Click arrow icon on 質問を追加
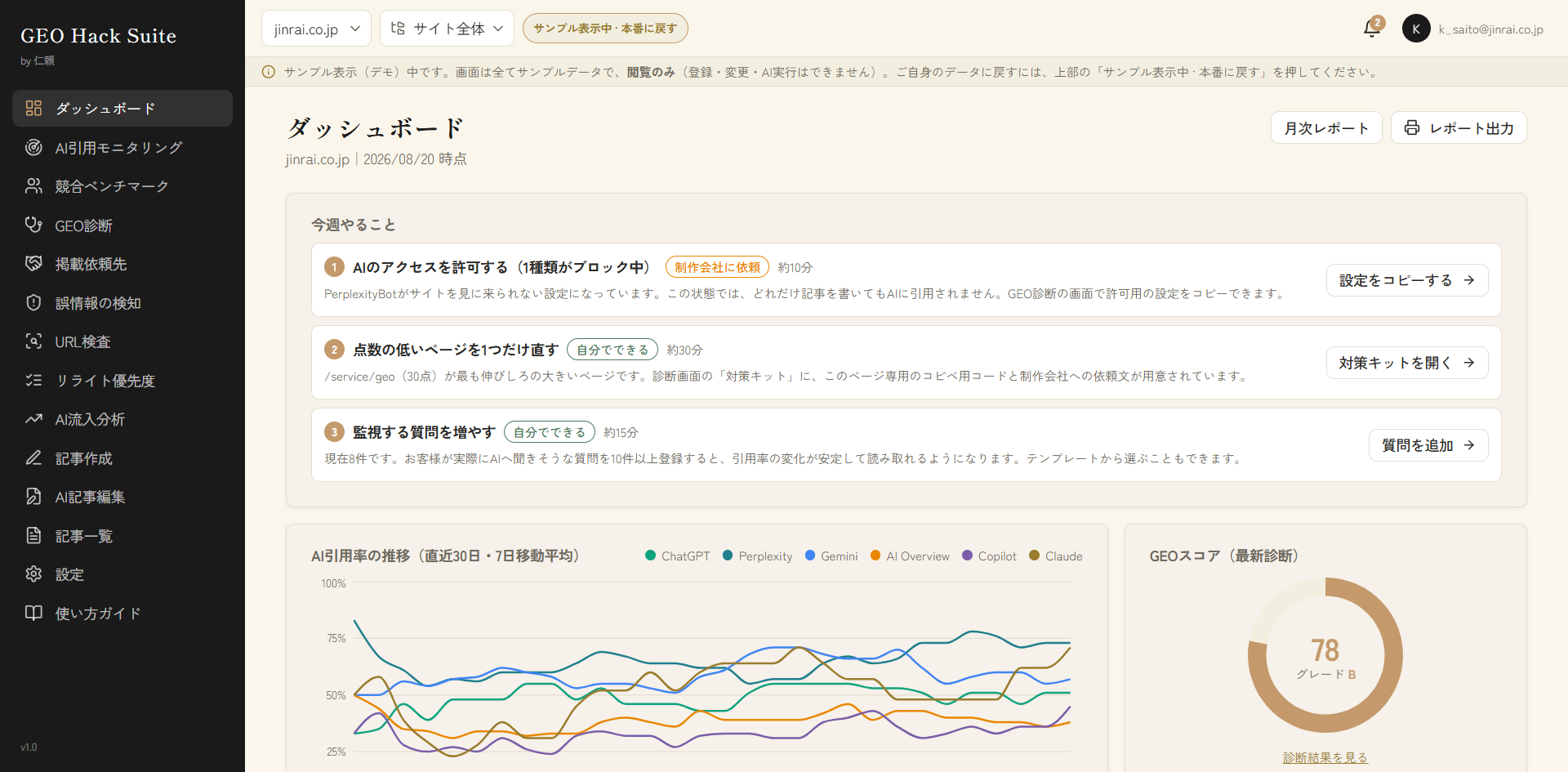The image size is (1568, 772). (x=1469, y=445)
